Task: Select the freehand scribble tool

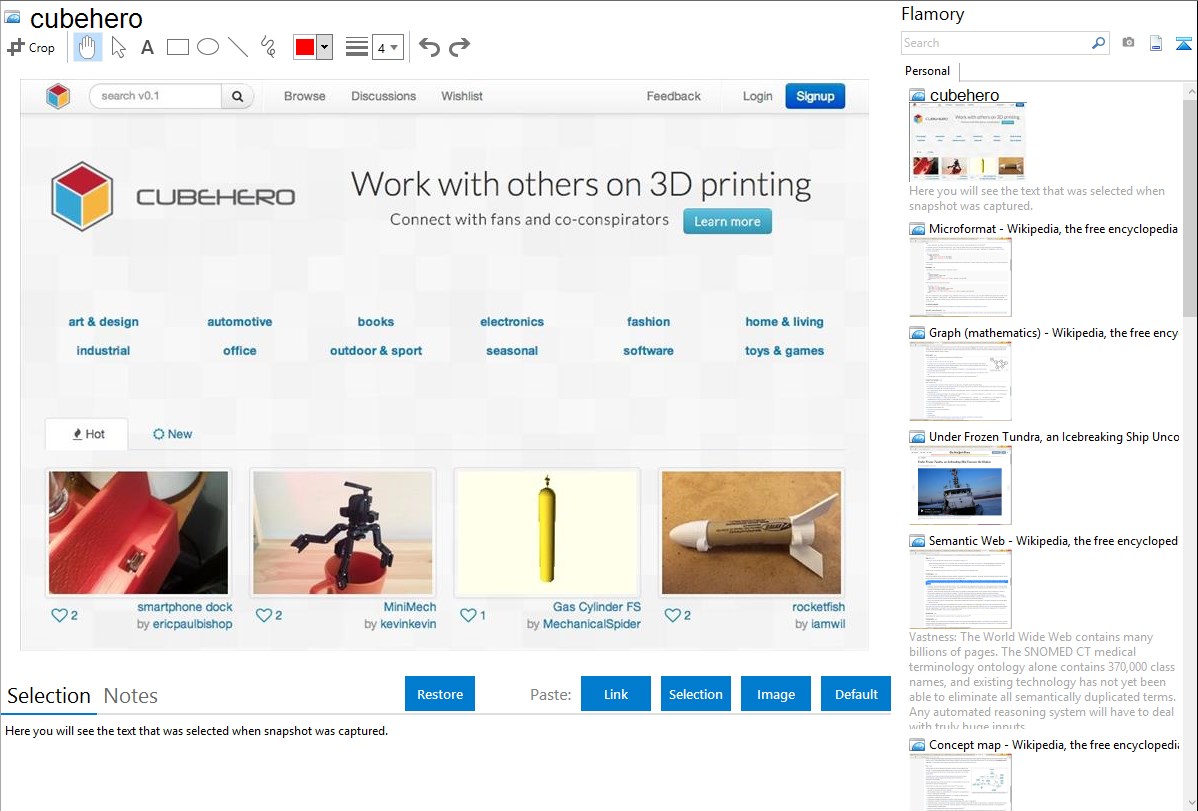Action: pyautogui.click(x=267, y=47)
